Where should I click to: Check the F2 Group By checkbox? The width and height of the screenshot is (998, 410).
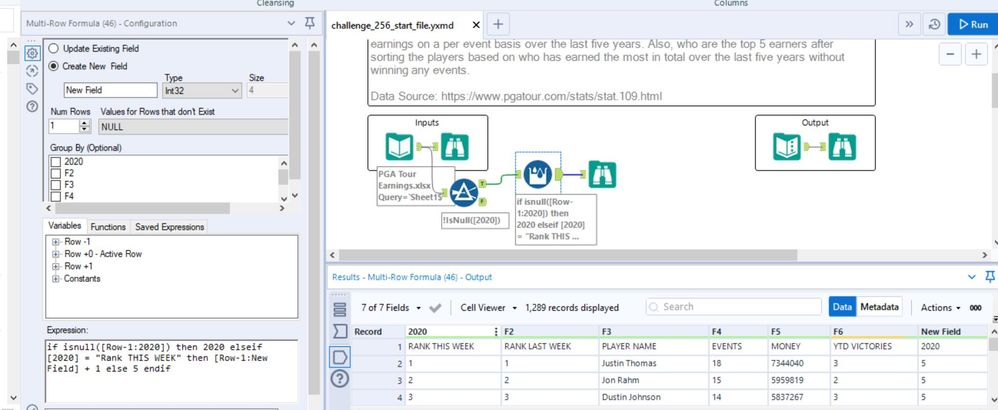pyautogui.click(x=55, y=173)
